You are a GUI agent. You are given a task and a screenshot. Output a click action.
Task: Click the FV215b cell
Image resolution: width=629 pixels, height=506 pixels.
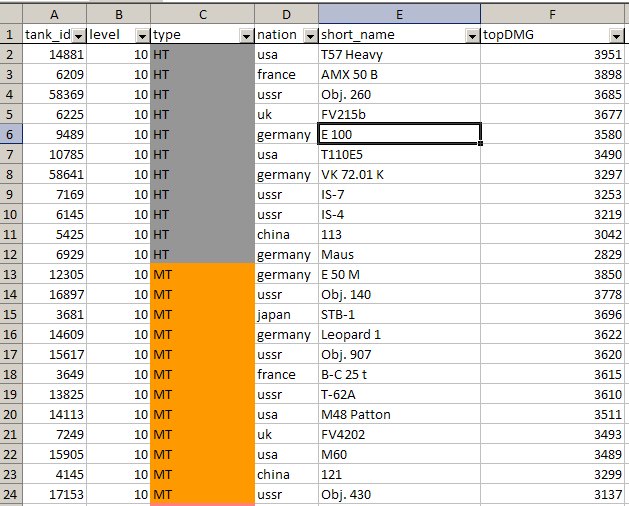pos(400,114)
